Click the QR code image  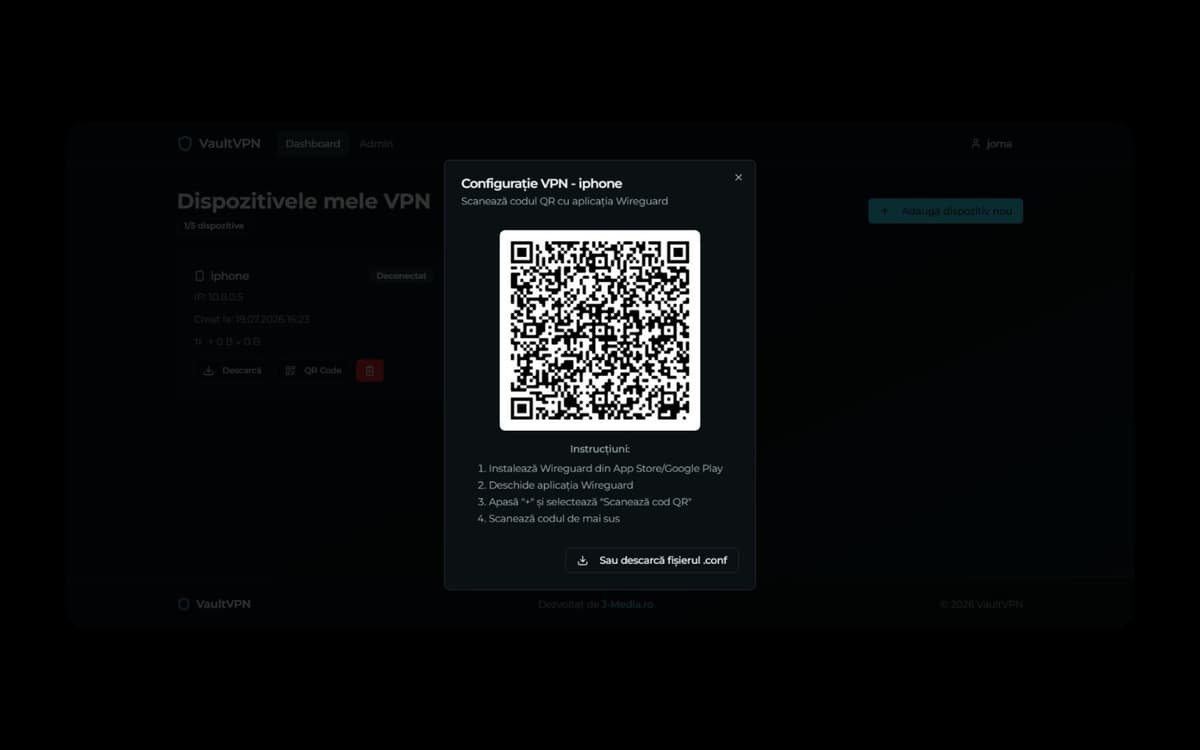click(x=600, y=330)
